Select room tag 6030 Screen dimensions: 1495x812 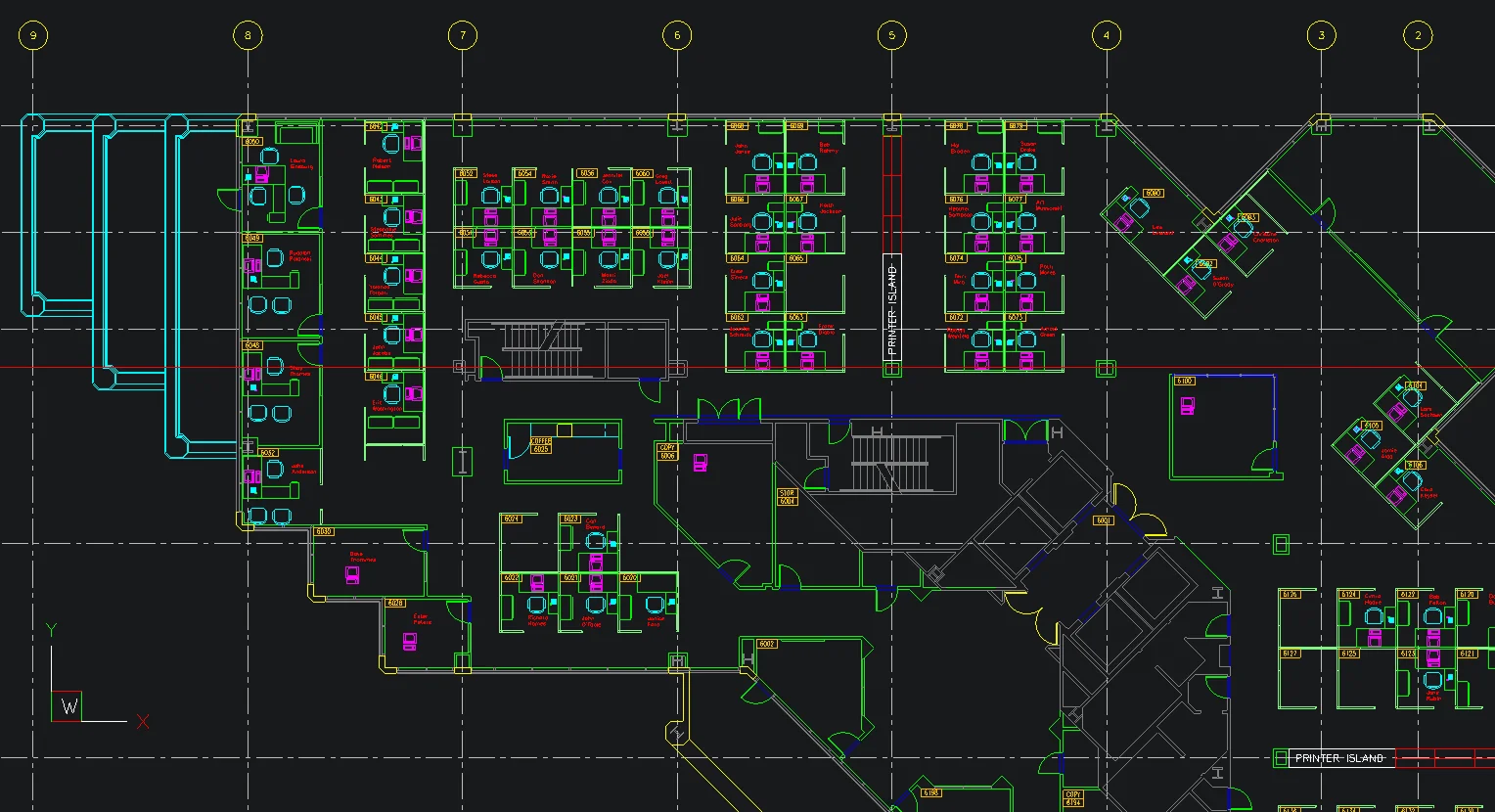324,531
